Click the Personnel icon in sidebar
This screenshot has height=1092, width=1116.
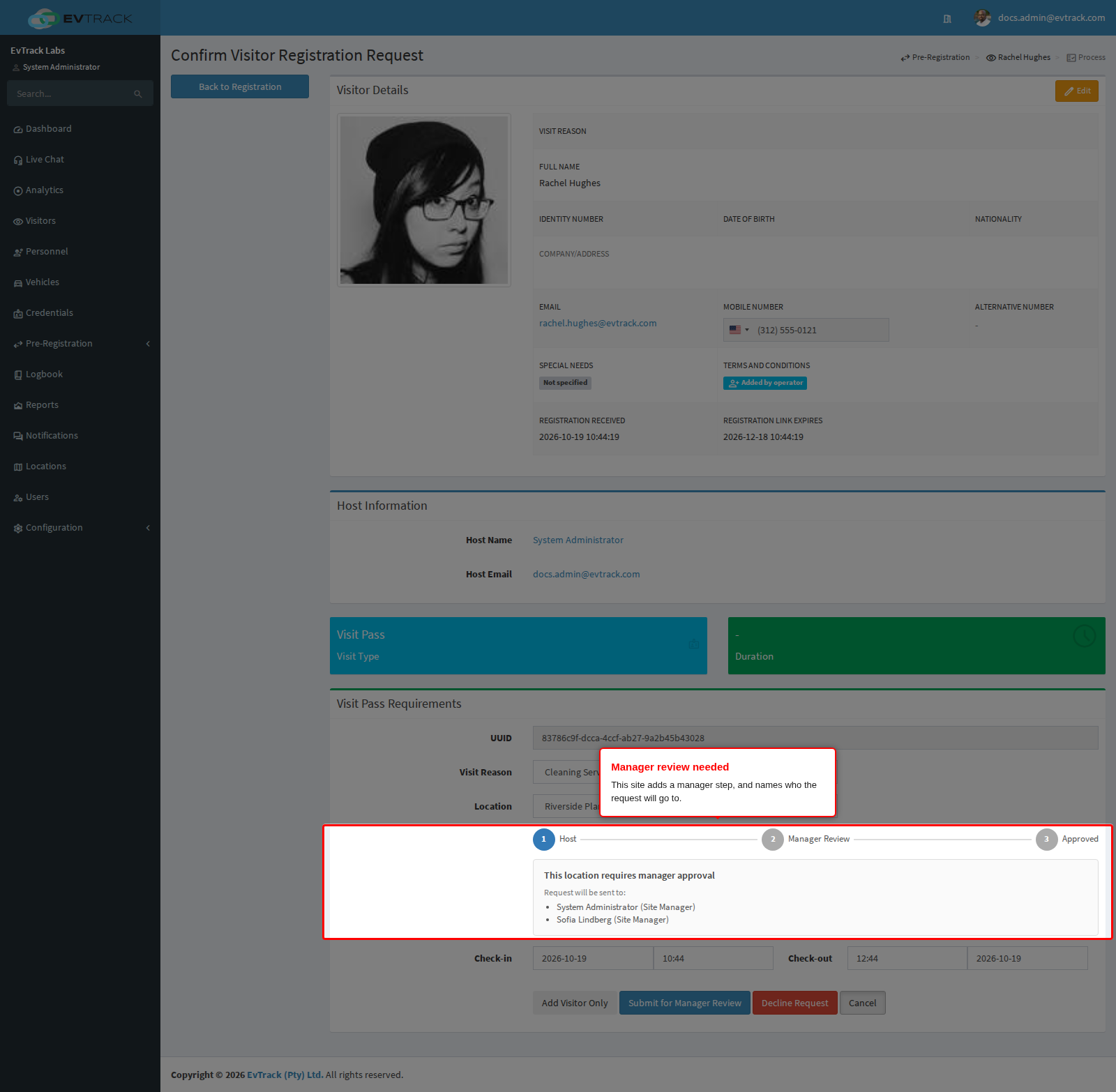18,252
